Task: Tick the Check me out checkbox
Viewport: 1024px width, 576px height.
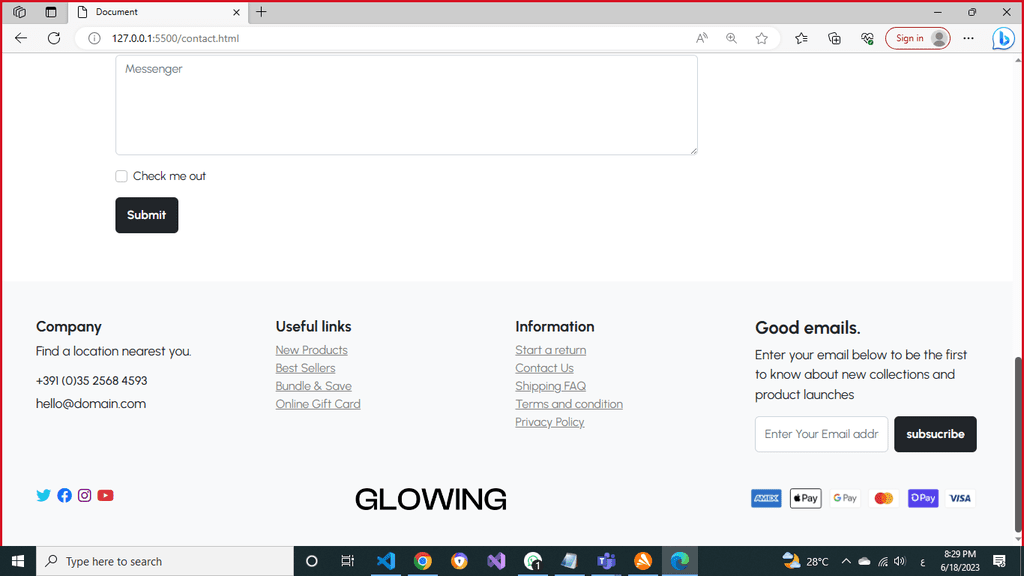Action: pyautogui.click(x=121, y=176)
